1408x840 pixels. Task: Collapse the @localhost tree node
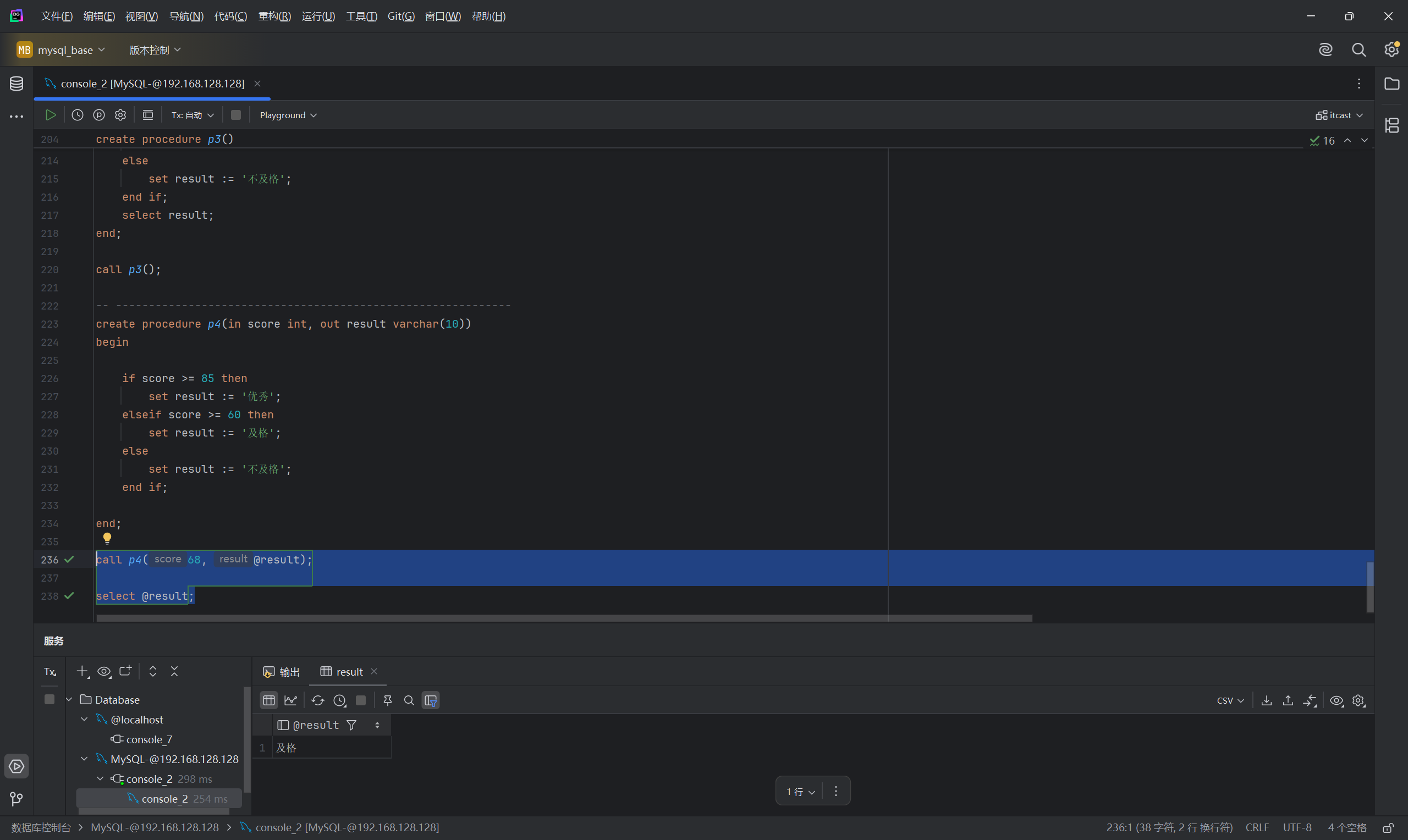click(84, 720)
